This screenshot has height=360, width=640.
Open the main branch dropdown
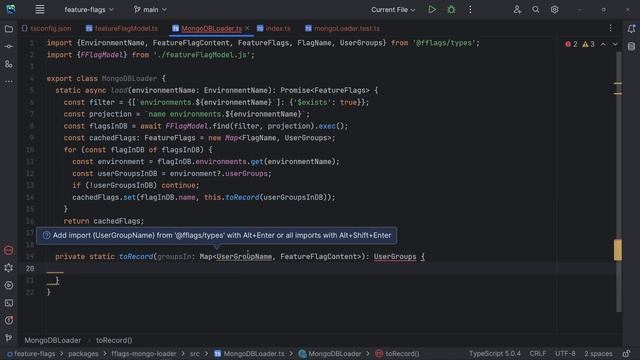pyautogui.click(x=150, y=9)
